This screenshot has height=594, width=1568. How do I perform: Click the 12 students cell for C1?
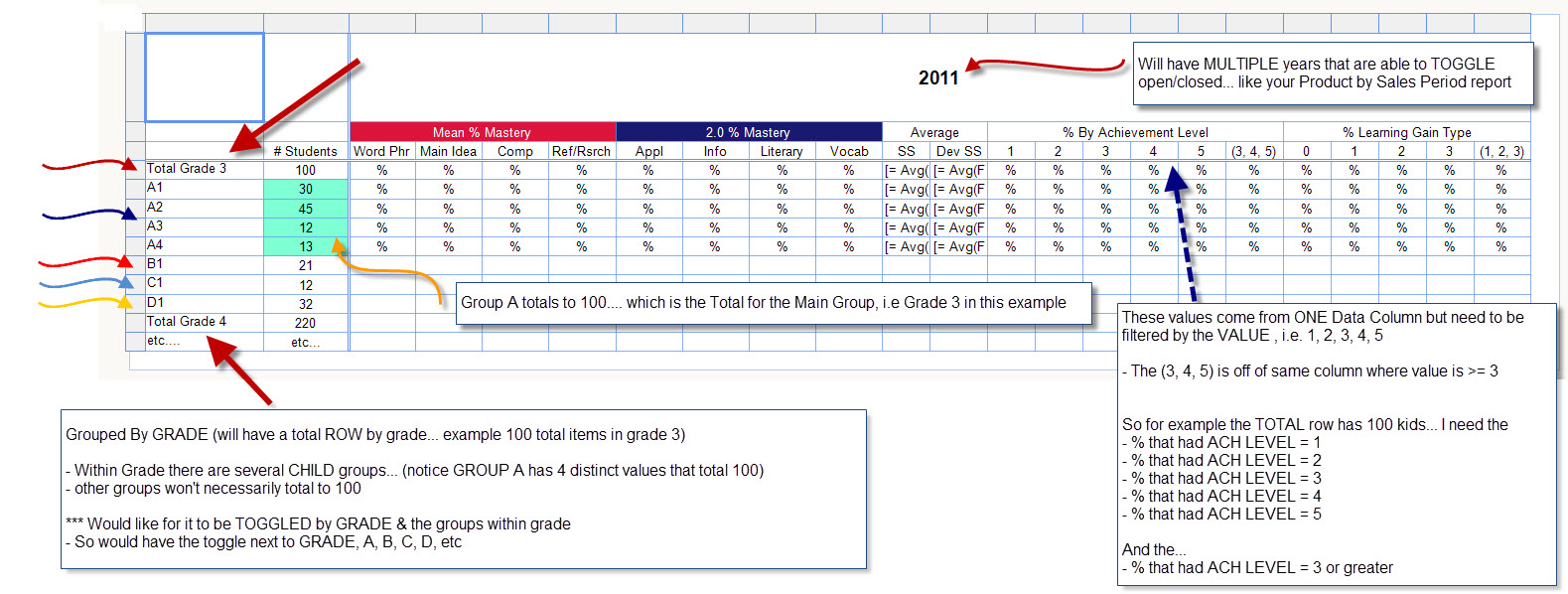coord(306,285)
